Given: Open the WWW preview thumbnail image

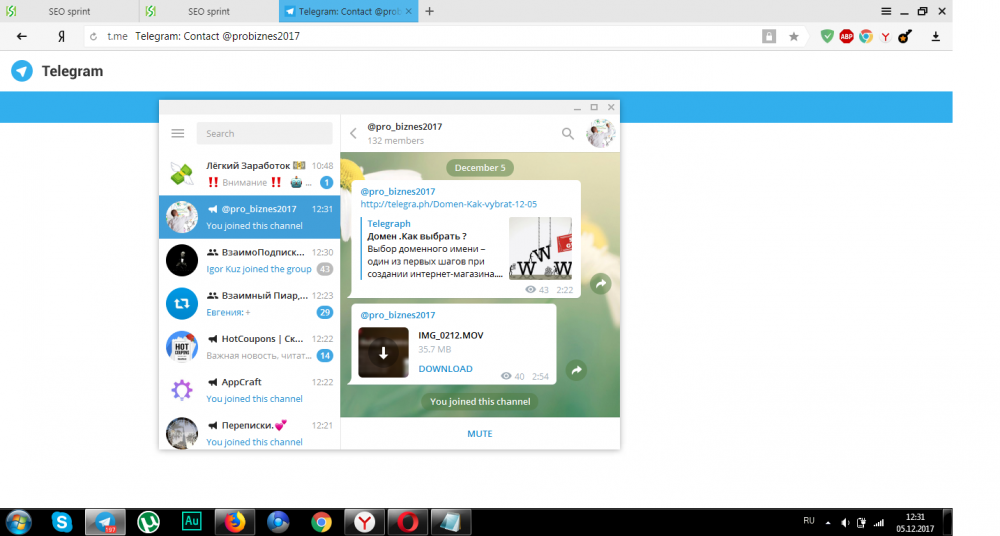Looking at the screenshot, I should click(540, 248).
